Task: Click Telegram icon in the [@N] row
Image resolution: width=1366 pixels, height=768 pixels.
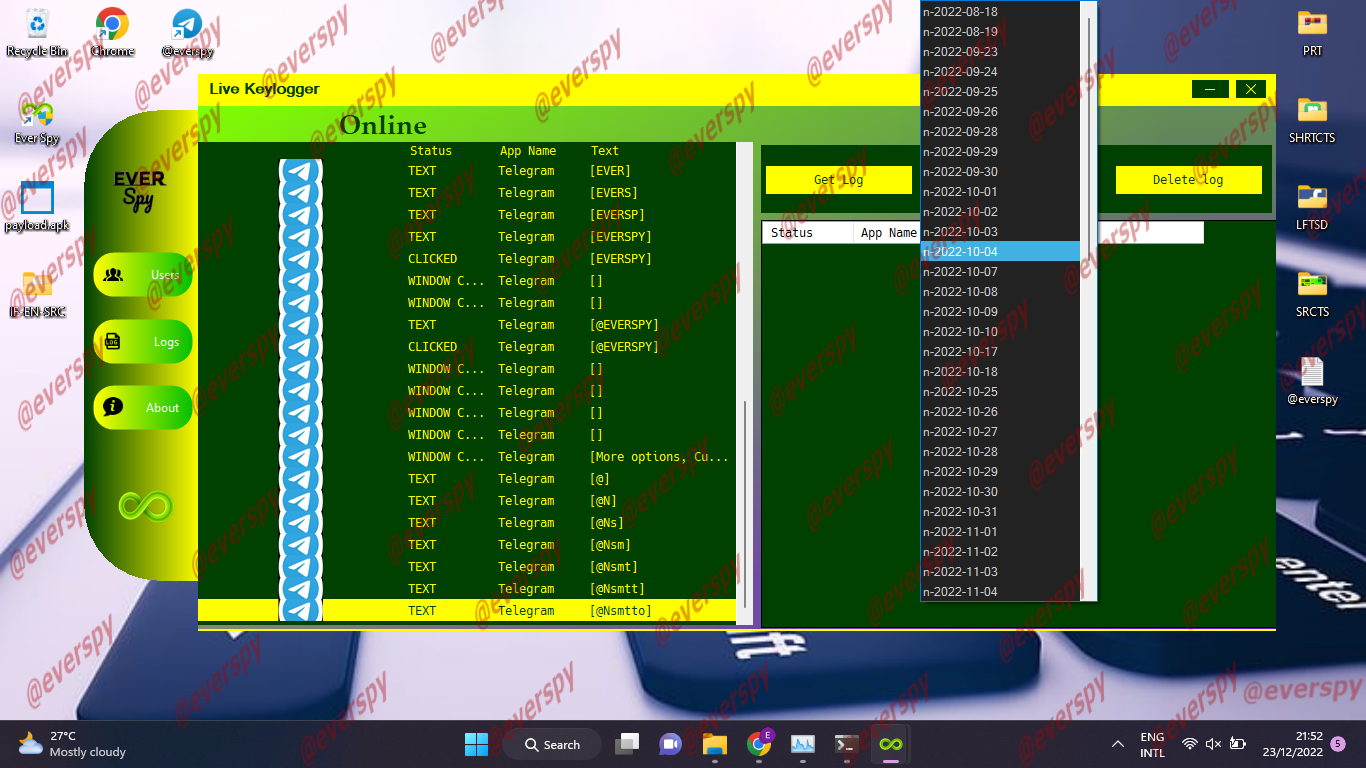Action: click(x=301, y=501)
